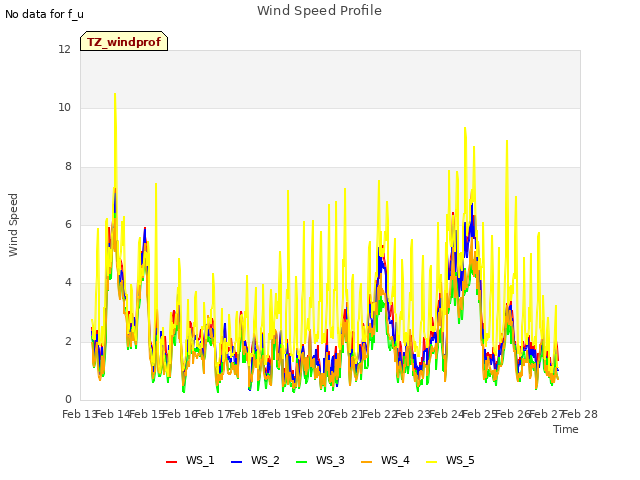Click the y-axis value 0
The image size is (640, 480).
click(x=68, y=399)
